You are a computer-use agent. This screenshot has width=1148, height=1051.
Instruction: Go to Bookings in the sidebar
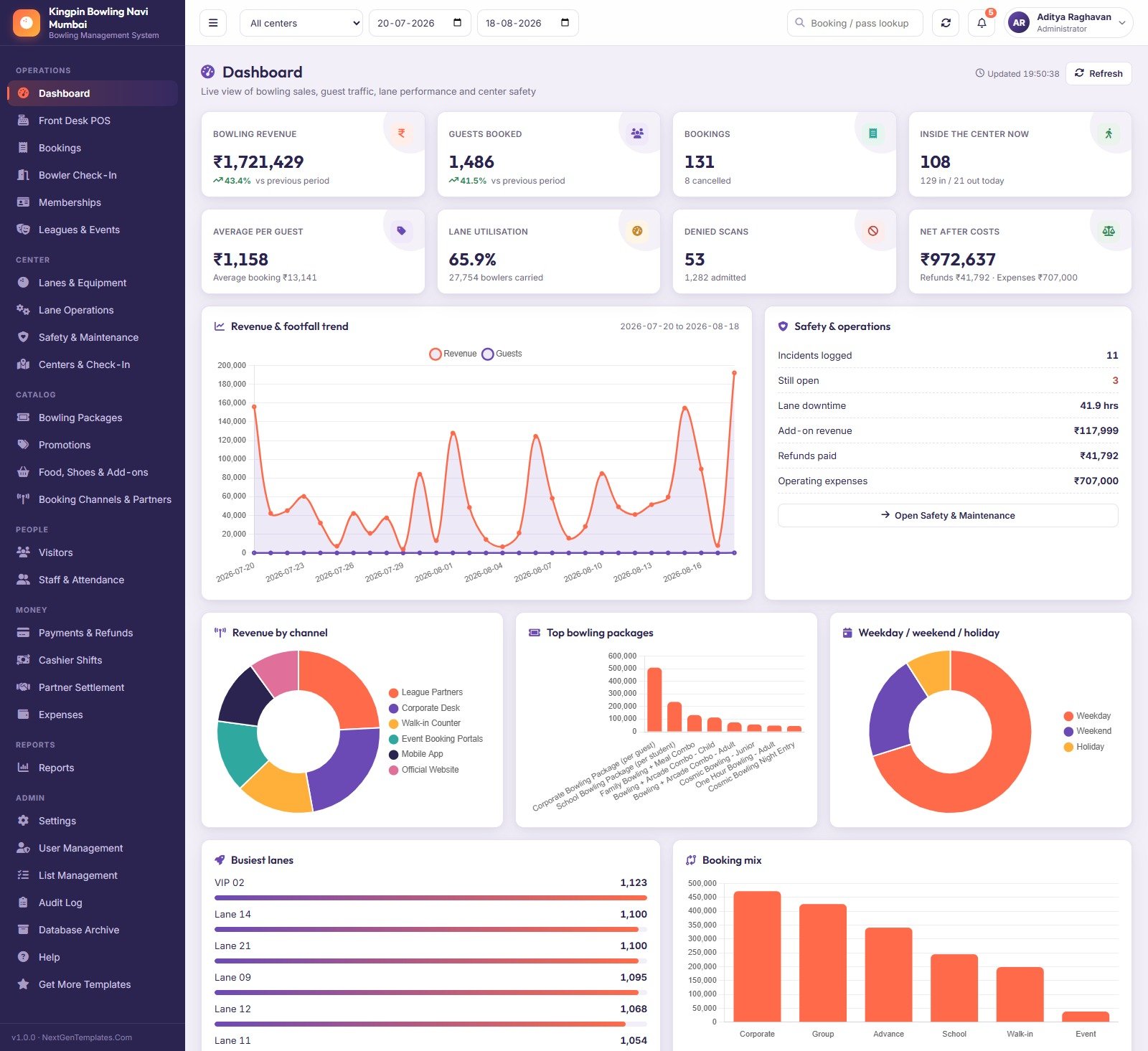(93, 148)
